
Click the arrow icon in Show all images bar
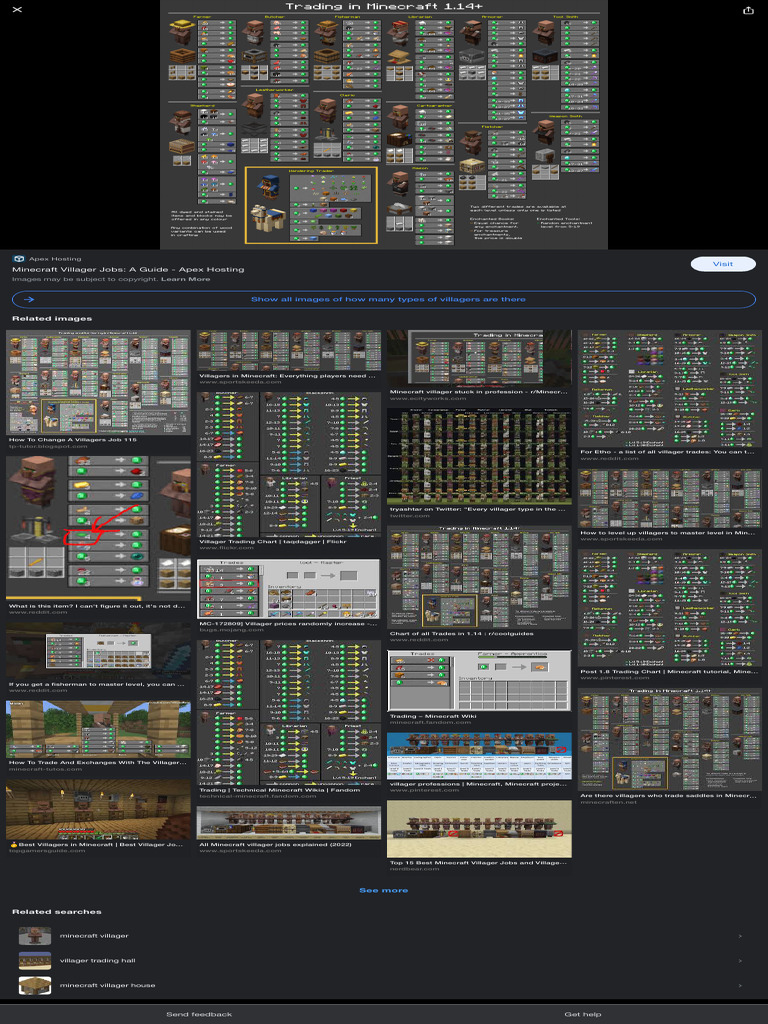pyautogui.click(x=29, y=300)
